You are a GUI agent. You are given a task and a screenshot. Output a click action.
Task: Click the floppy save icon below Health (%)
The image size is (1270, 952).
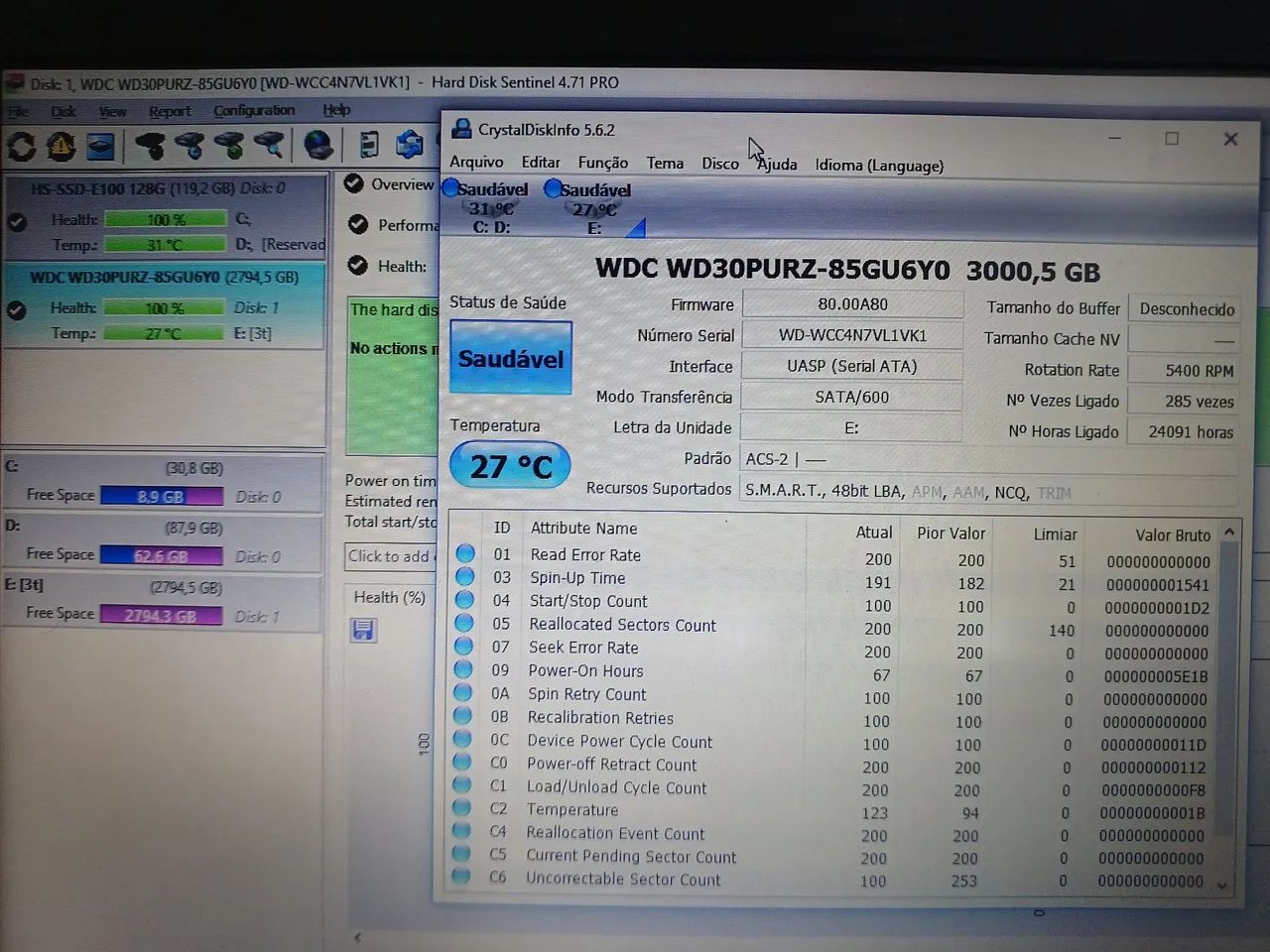pyautogui.click(x=363, y=630)
